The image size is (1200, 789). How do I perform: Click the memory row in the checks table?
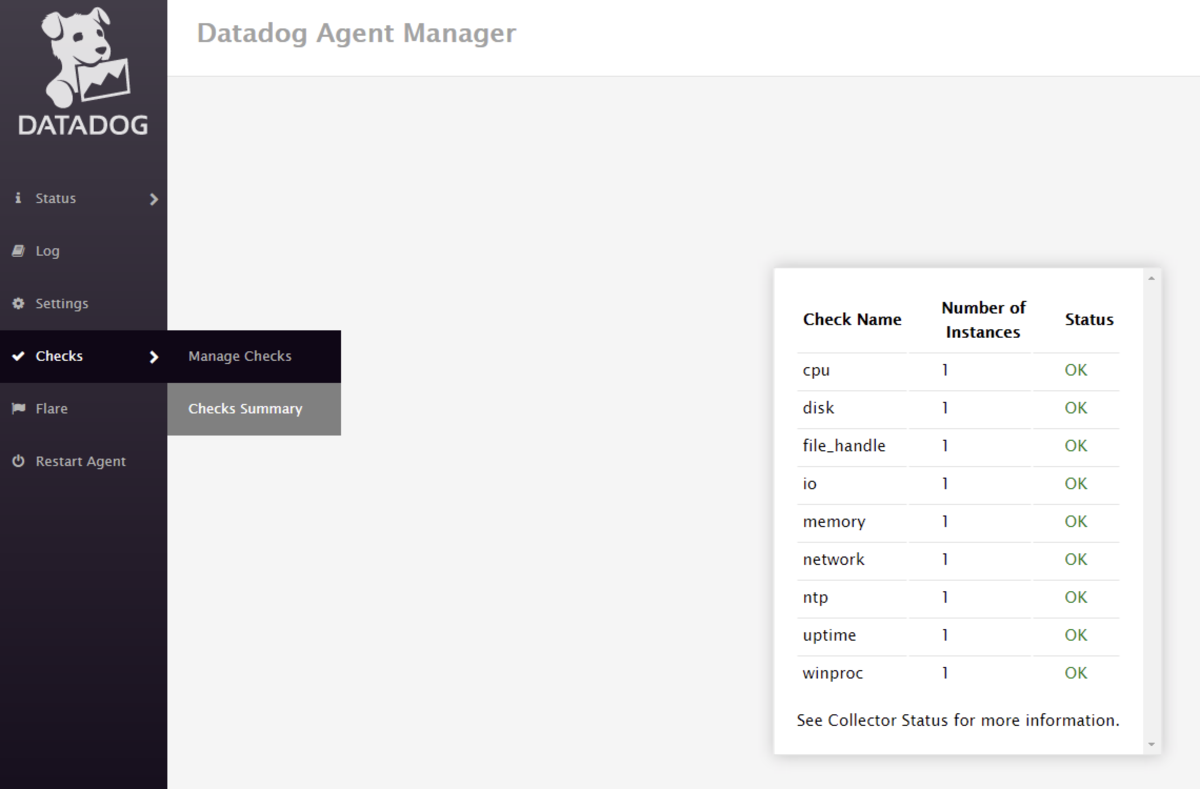[833, 521]
